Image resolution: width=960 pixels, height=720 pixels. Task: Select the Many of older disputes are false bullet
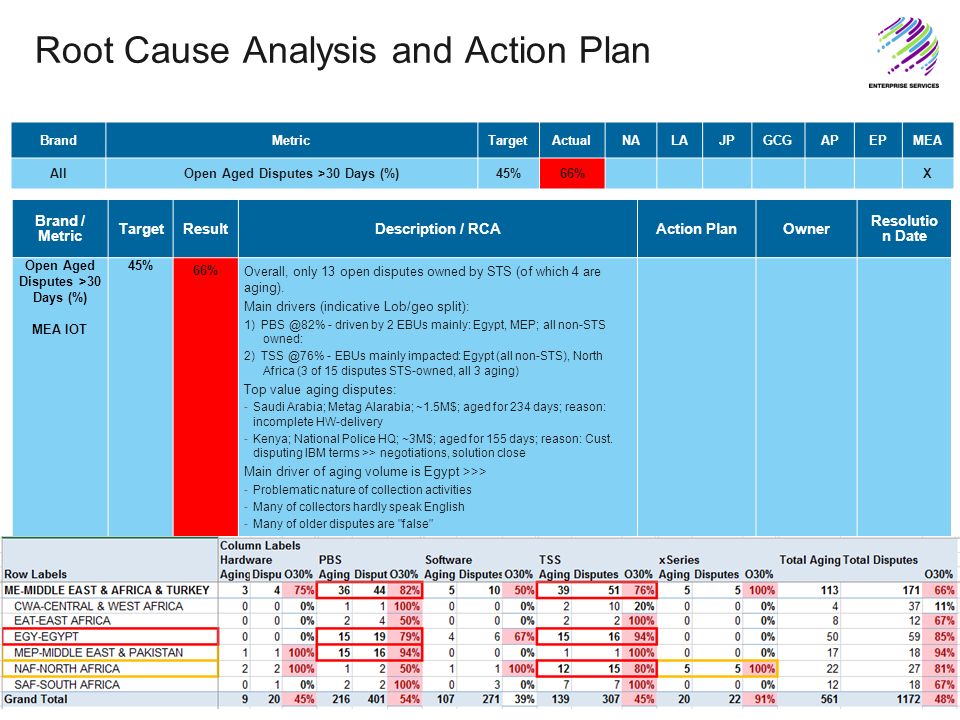[339, 523]
